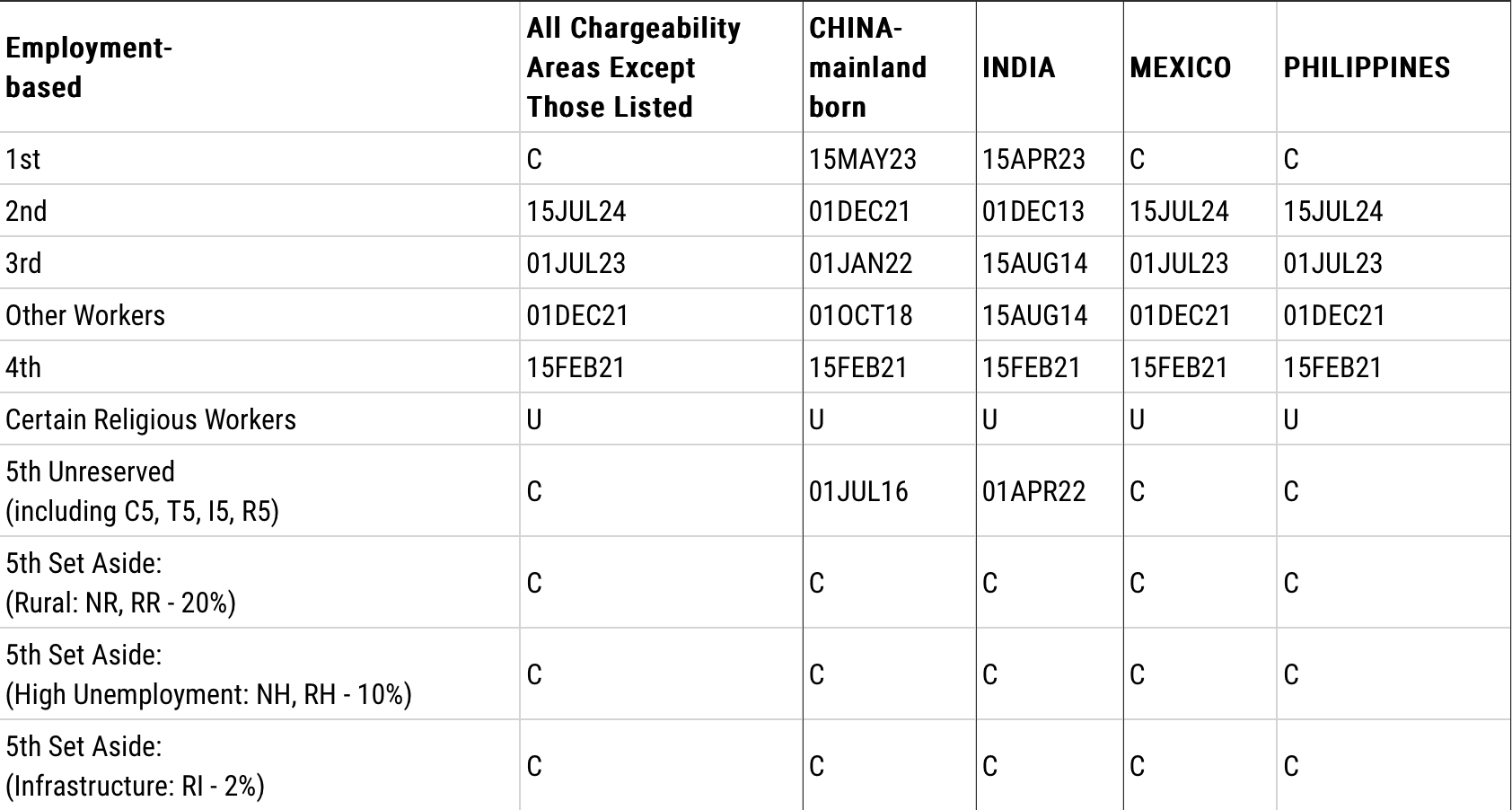Click the 01APR22 date in India column

click(x=1033, y=491)
